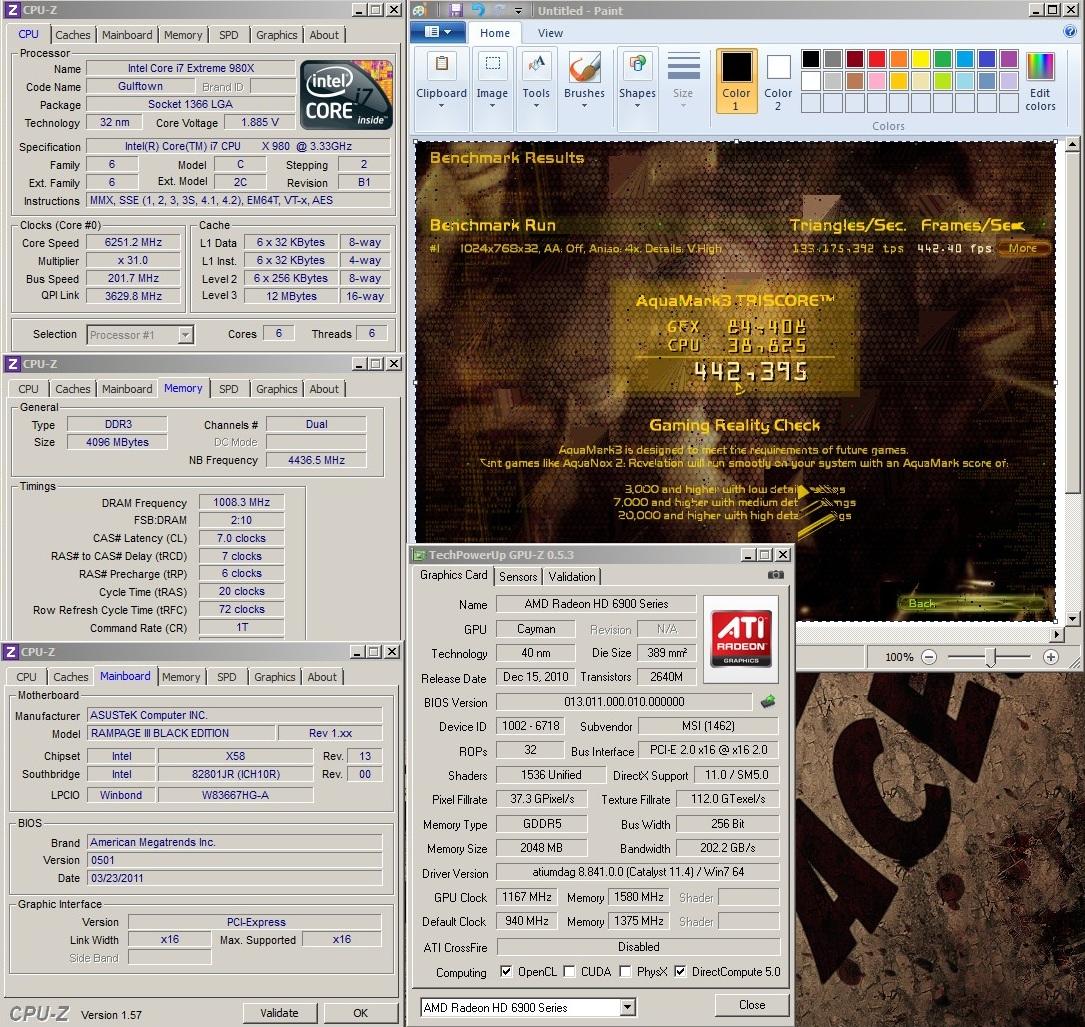Expand the Clipboard dropdown arrow
Screen dimensions: 1085x1027
[x=441, y=106]
